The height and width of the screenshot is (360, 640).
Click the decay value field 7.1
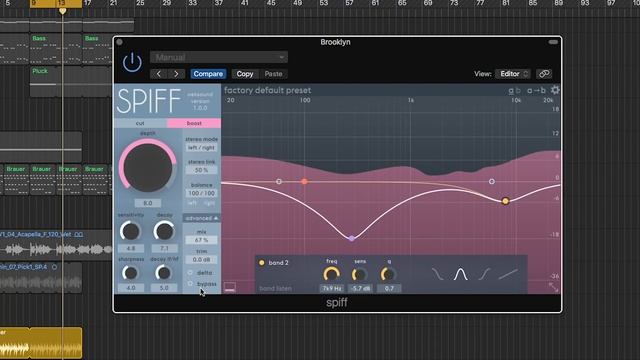164,248
